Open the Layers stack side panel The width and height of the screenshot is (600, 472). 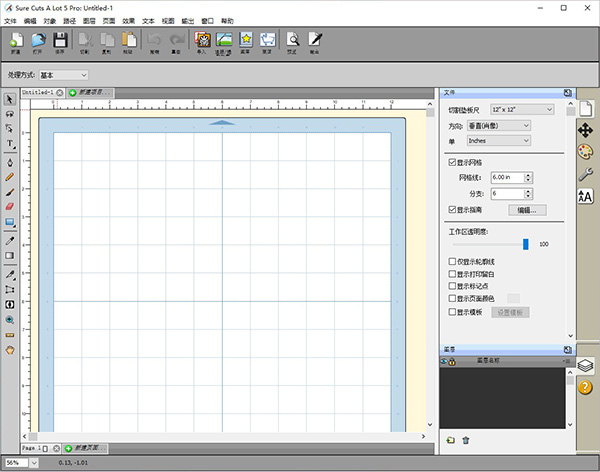pos(585,366)
